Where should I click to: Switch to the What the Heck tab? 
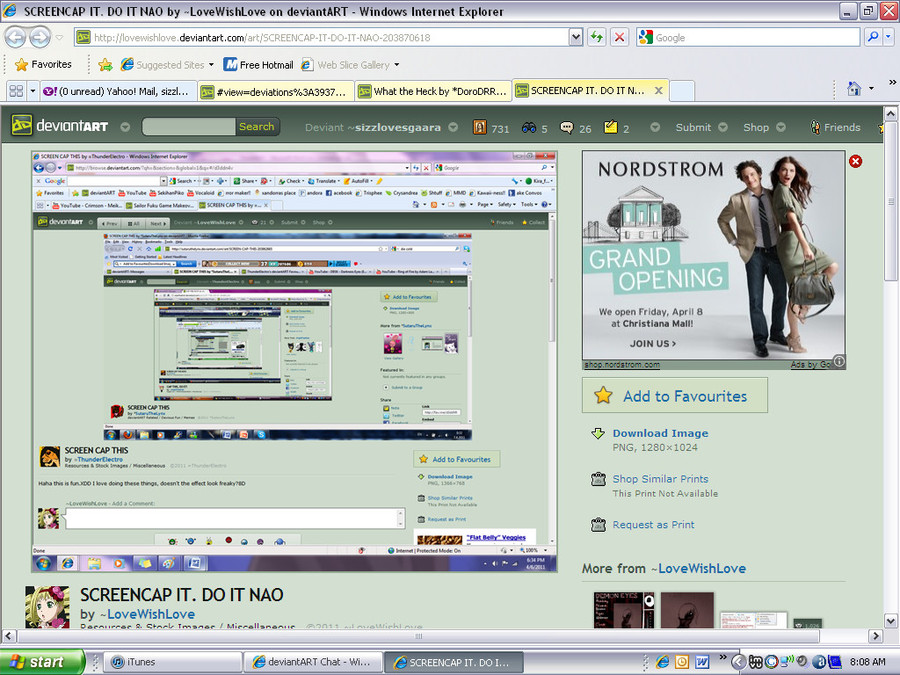coord(433,91)
